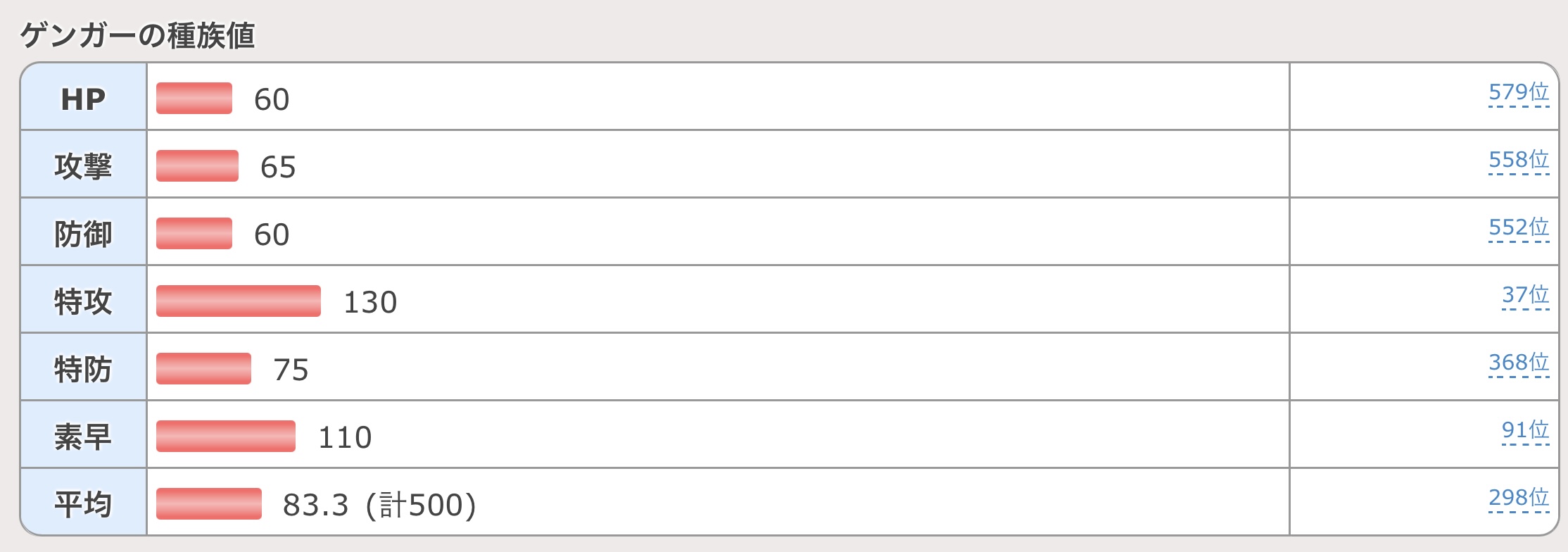The height and width of the screenshot is (552, 1568).
Task: Click the 83.3 (計500) average value
Action: 379,505
